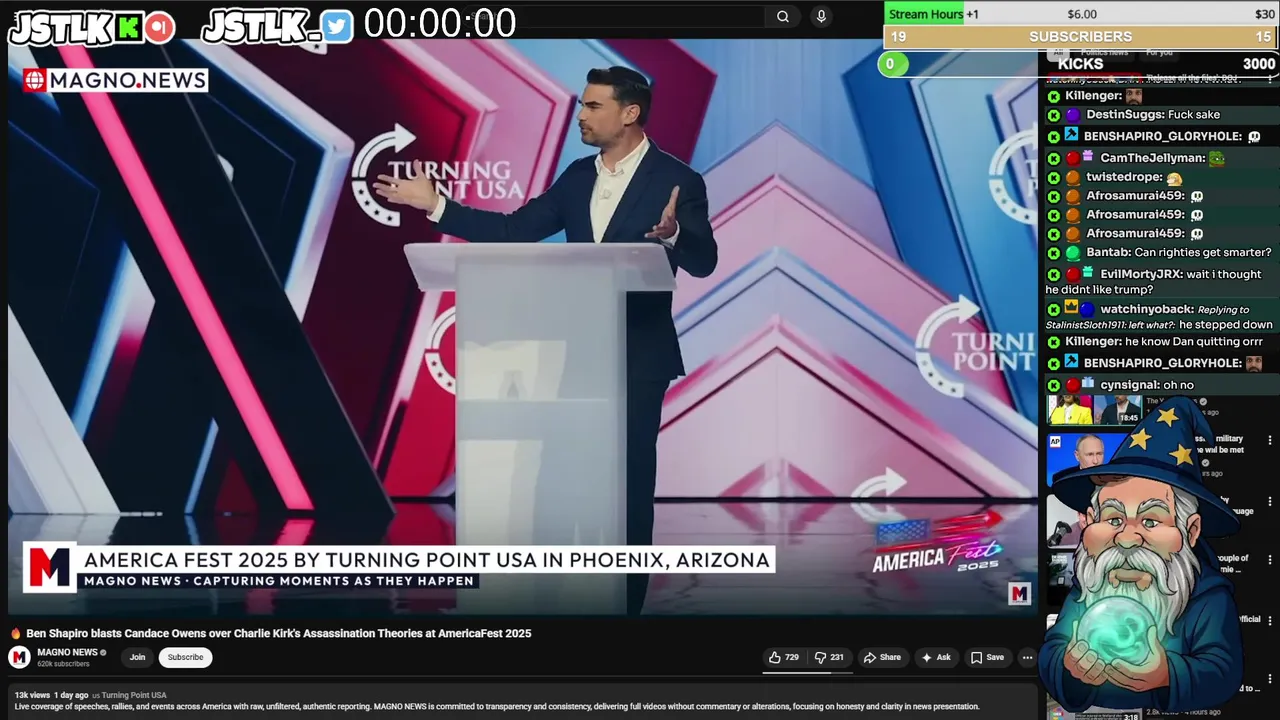Viewport: 1280px width, 720px height.
Task: Click the orange badge beside twistedrope
Action: click(x=1072, y=177)
